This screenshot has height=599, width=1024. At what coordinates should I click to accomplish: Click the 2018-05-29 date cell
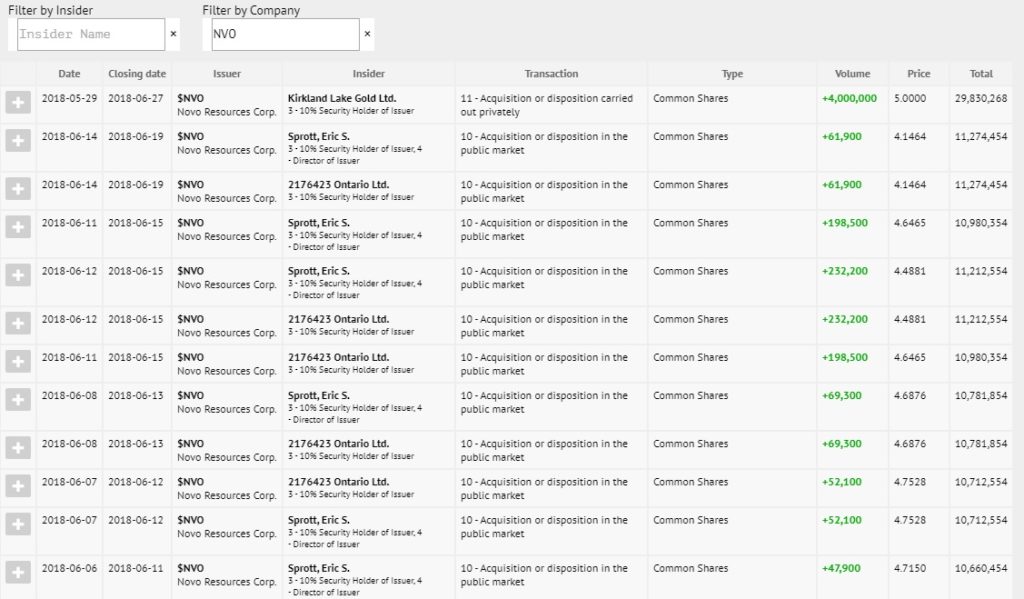[x=69, y=98]
